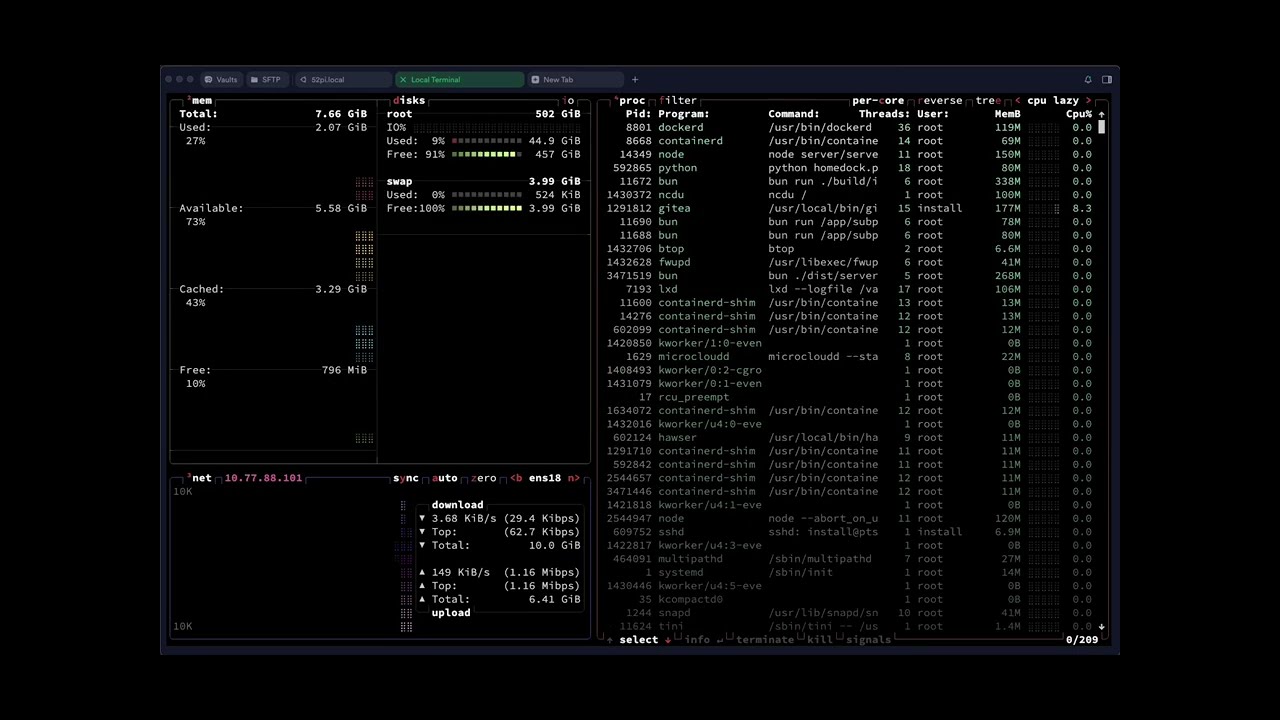Screen dimensions: 1280x720
Task: Click the select down arrow
Action: tap(668, 640)
